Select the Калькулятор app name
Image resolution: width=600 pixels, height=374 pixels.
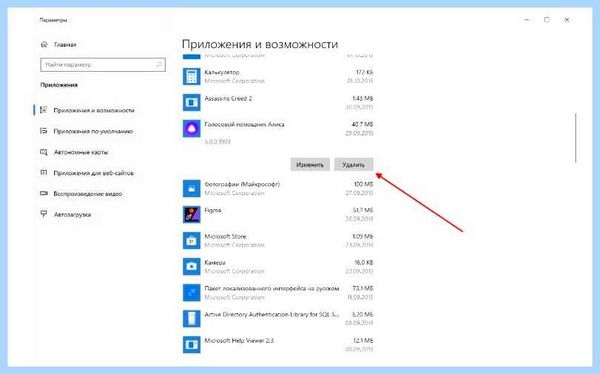pyautogui.click(x=222, y=72)
